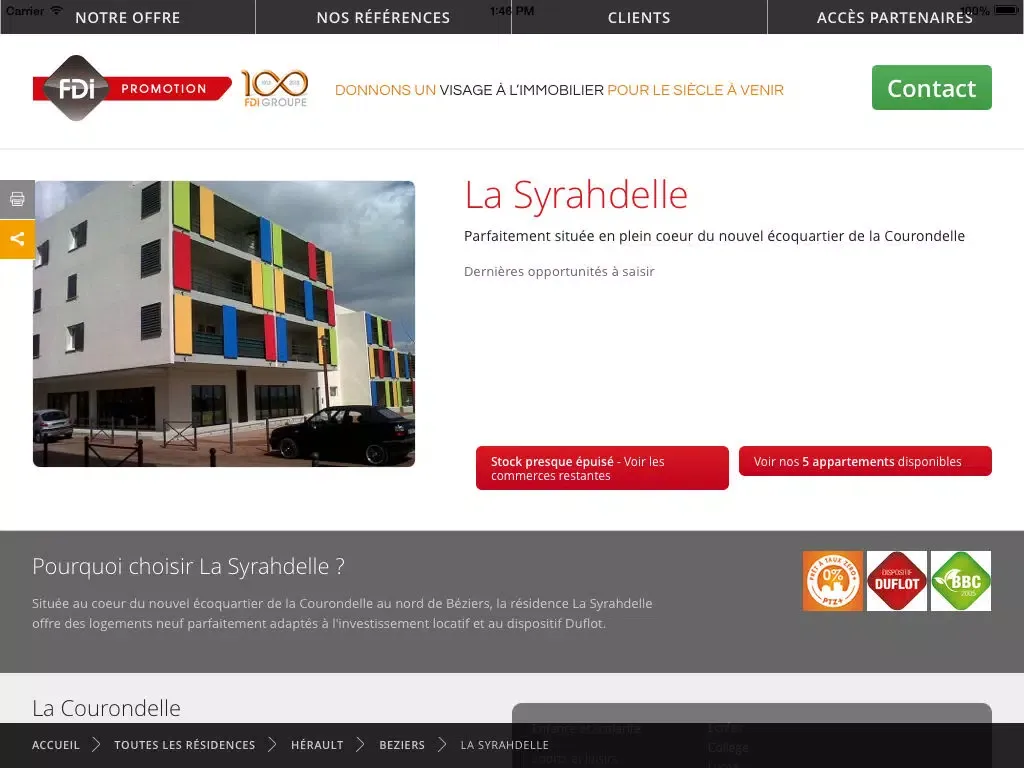The width and height of the screenshot is (1024, 768).
Task: Open HÉRAULT breadcrumb link
Action: point(317,745)
